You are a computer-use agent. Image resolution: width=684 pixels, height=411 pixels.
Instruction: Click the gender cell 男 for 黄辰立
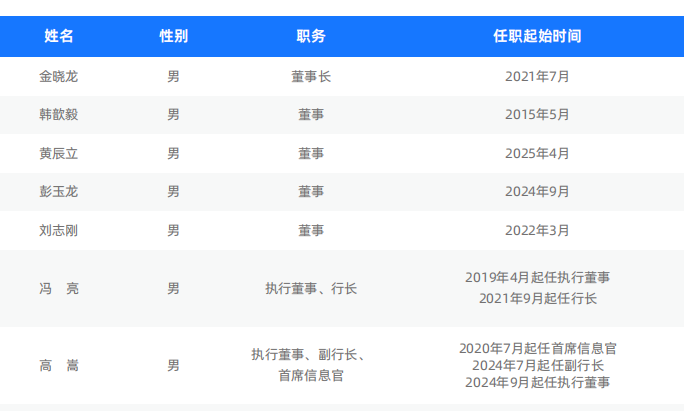click(x=174, y=153)
